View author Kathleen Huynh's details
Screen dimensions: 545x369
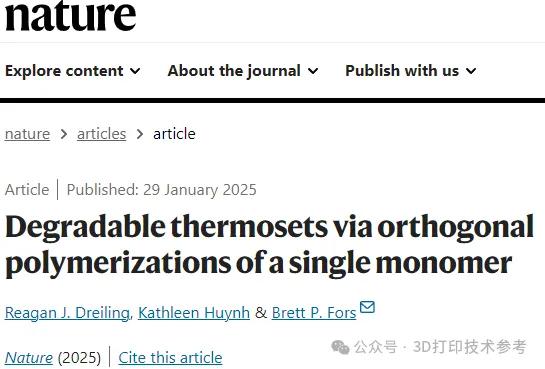pos(194,313)
